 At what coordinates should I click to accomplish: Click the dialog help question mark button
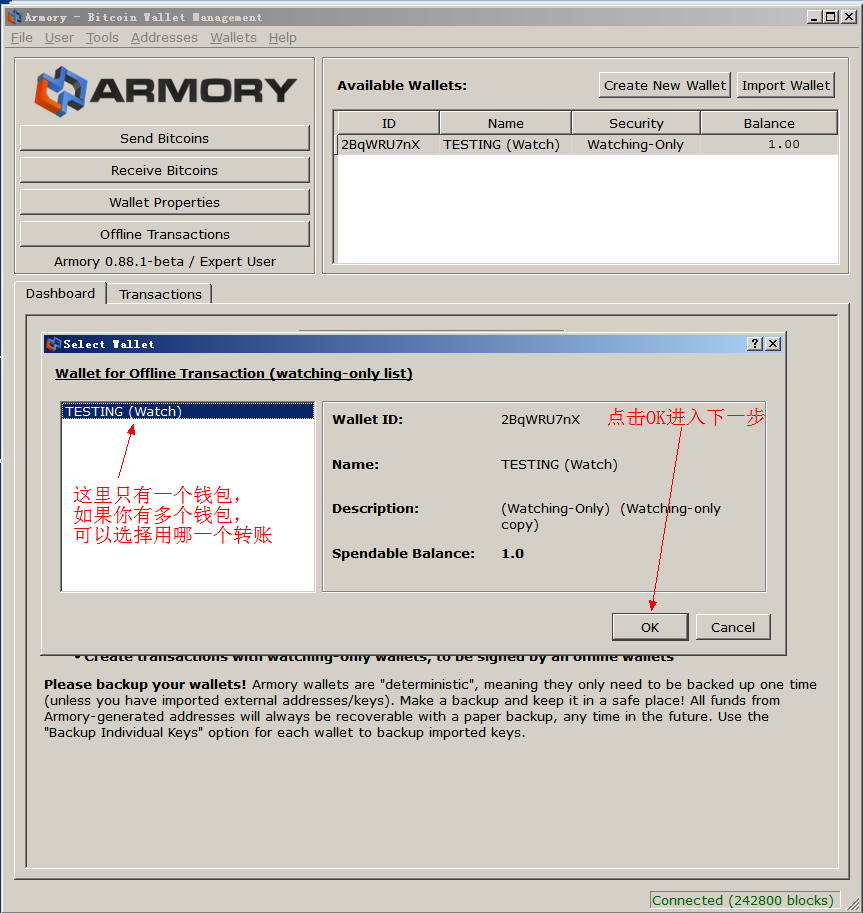[755, 344]
